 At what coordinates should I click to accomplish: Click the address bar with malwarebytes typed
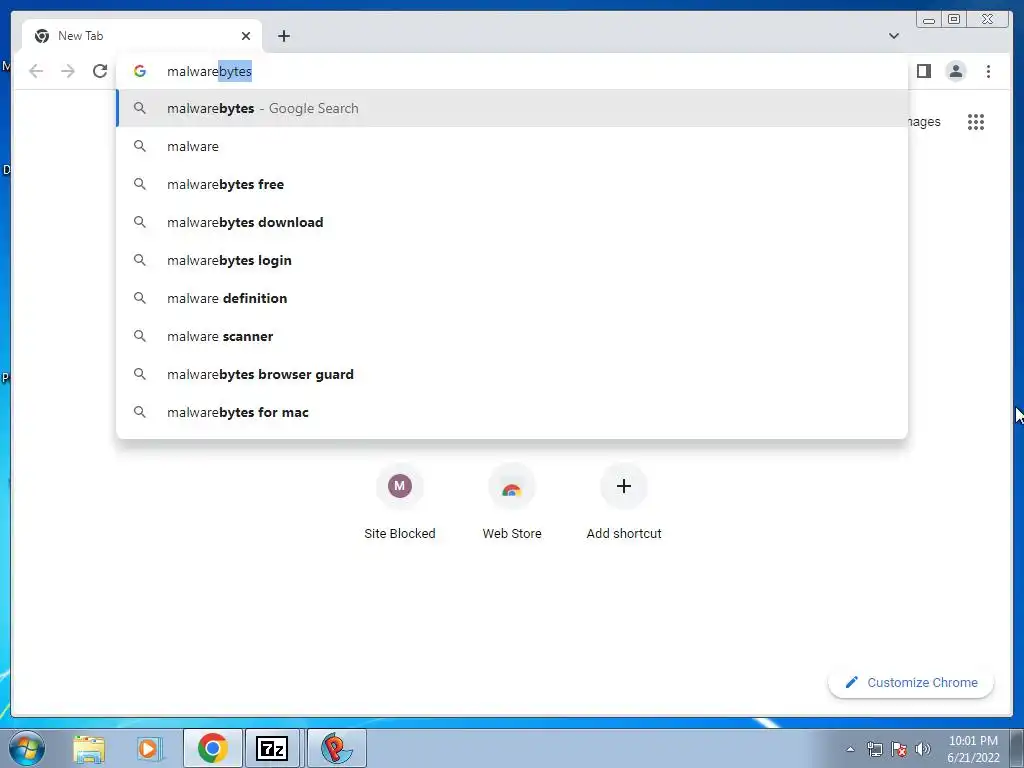tap(512, 71)
